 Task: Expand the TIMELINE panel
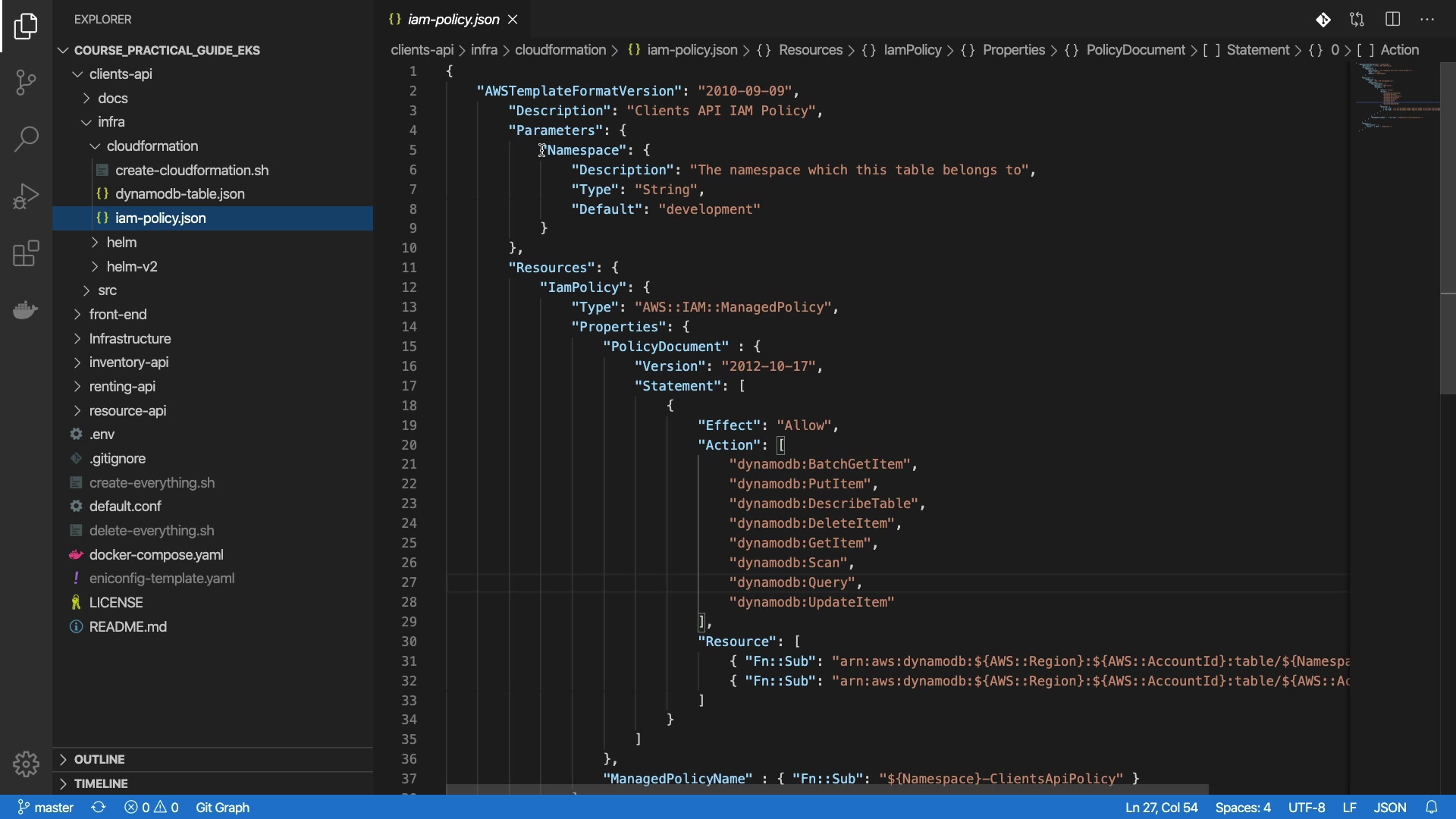[101, 783]
